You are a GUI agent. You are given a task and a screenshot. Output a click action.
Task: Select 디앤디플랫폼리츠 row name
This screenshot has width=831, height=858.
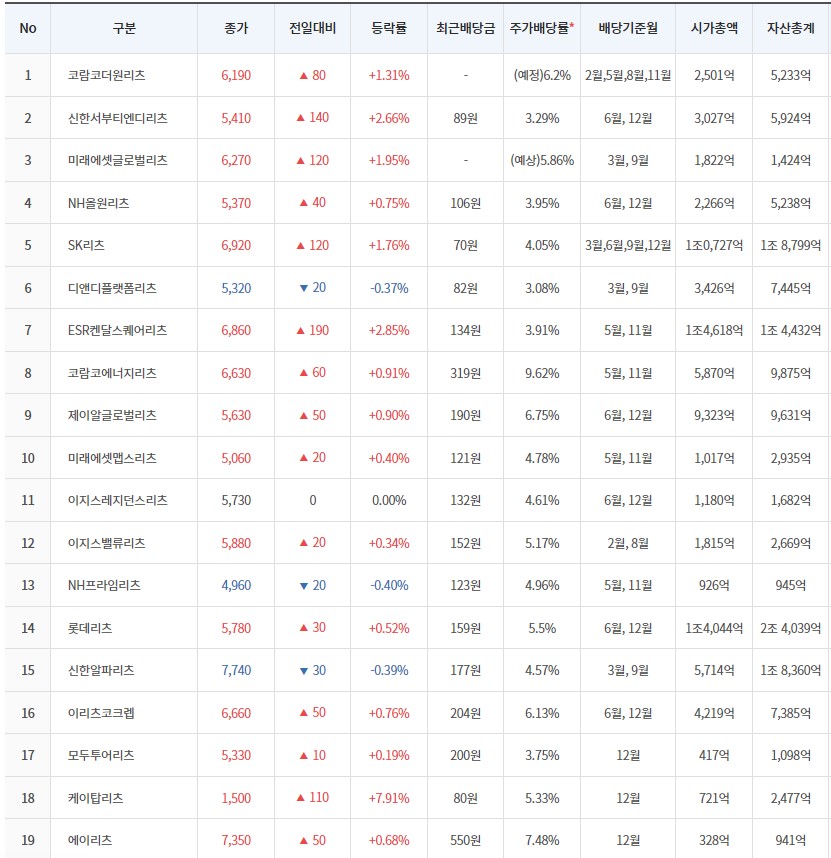(x=112, y=288)
